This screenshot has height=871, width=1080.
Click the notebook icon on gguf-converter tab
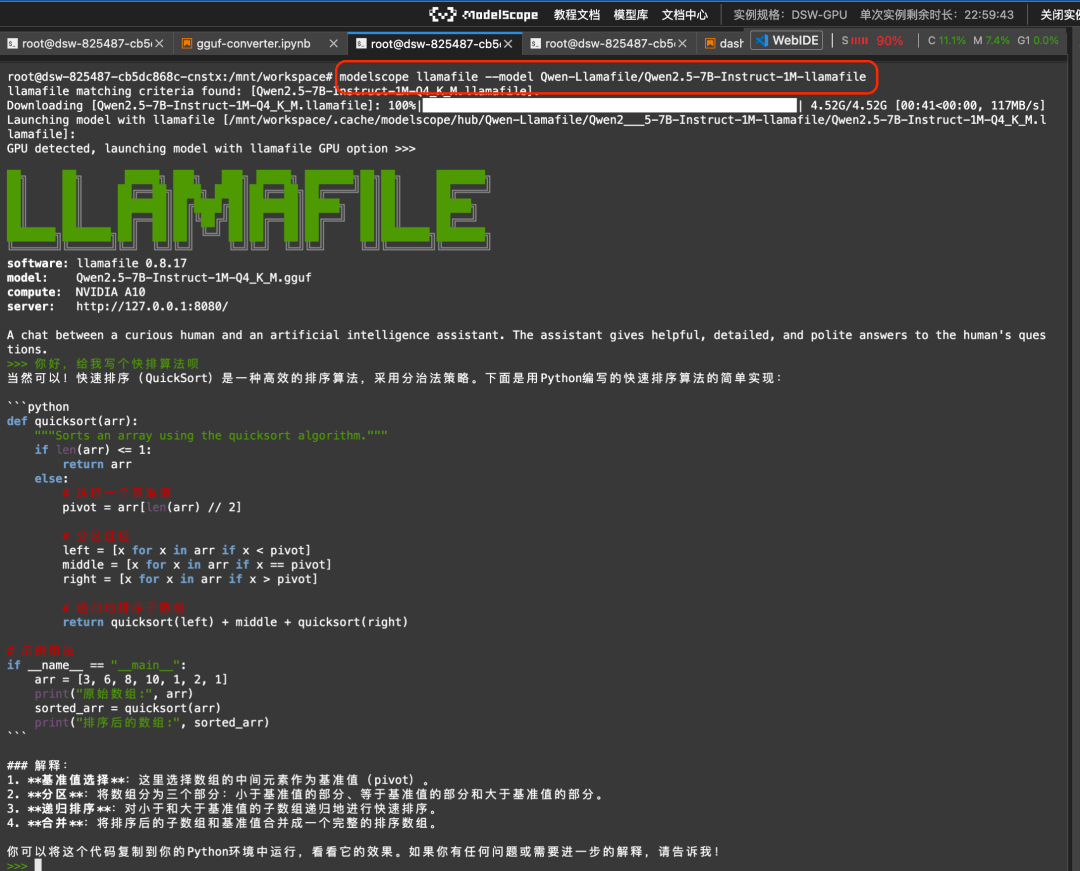(x=187, y=43)
